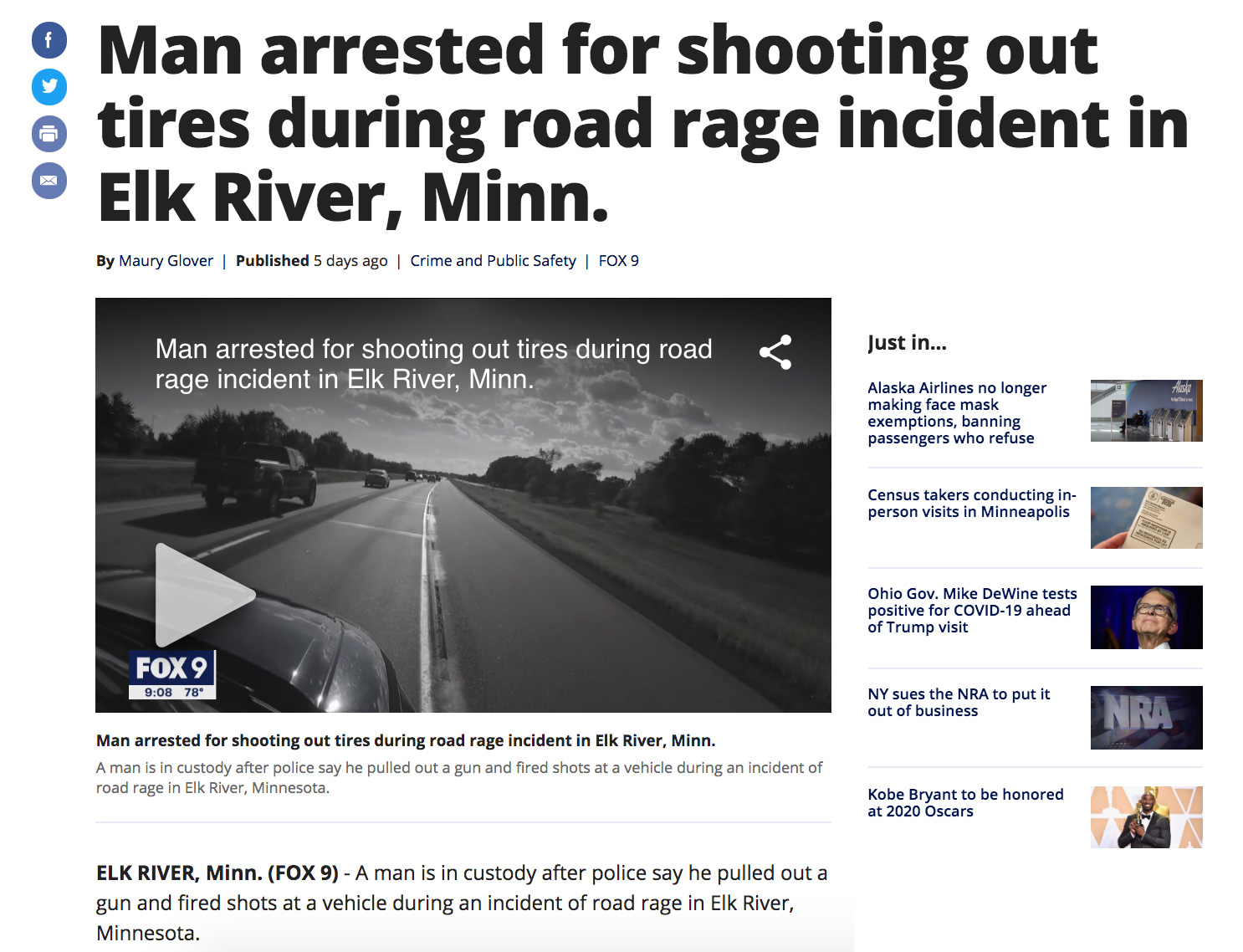
Task: Read Ohio Gov. Mike DeWine story
Action: coord(972,611)
